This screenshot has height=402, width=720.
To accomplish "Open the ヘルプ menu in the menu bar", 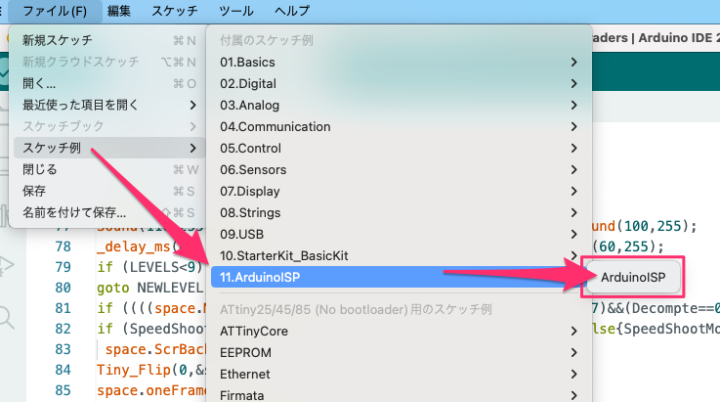I will click(292, 11).
